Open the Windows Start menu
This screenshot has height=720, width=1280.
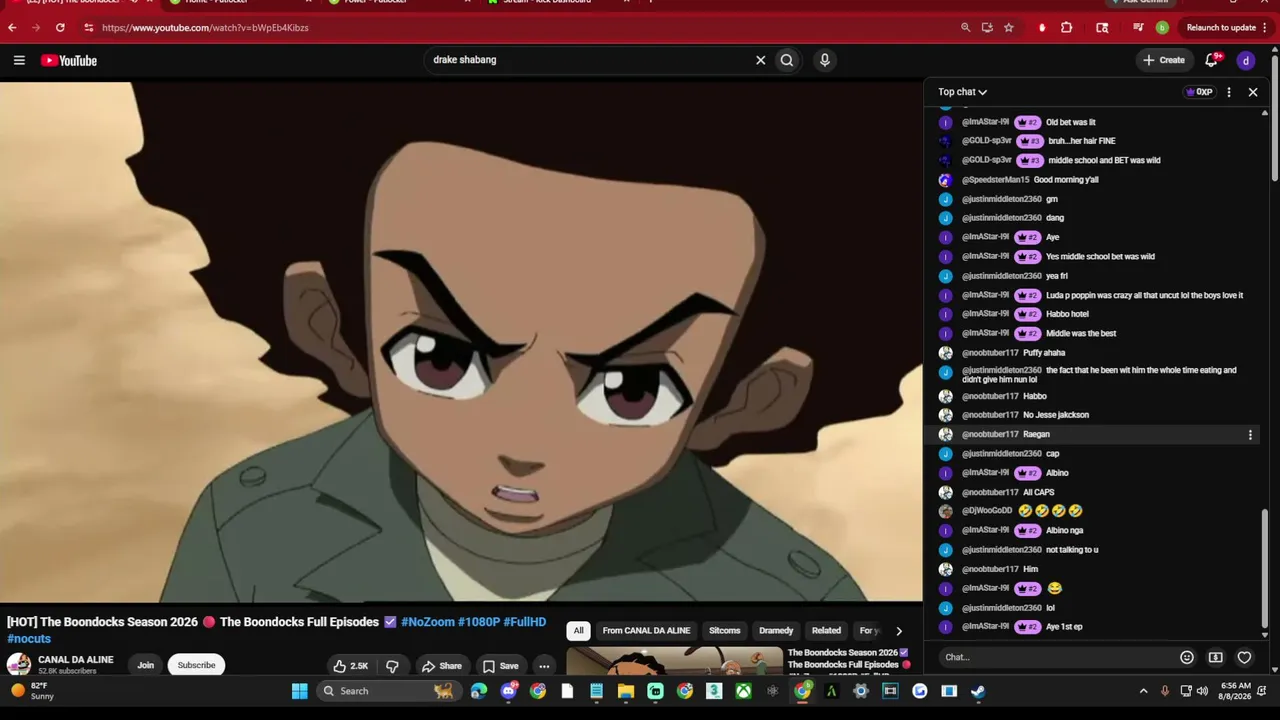[299, 691]
